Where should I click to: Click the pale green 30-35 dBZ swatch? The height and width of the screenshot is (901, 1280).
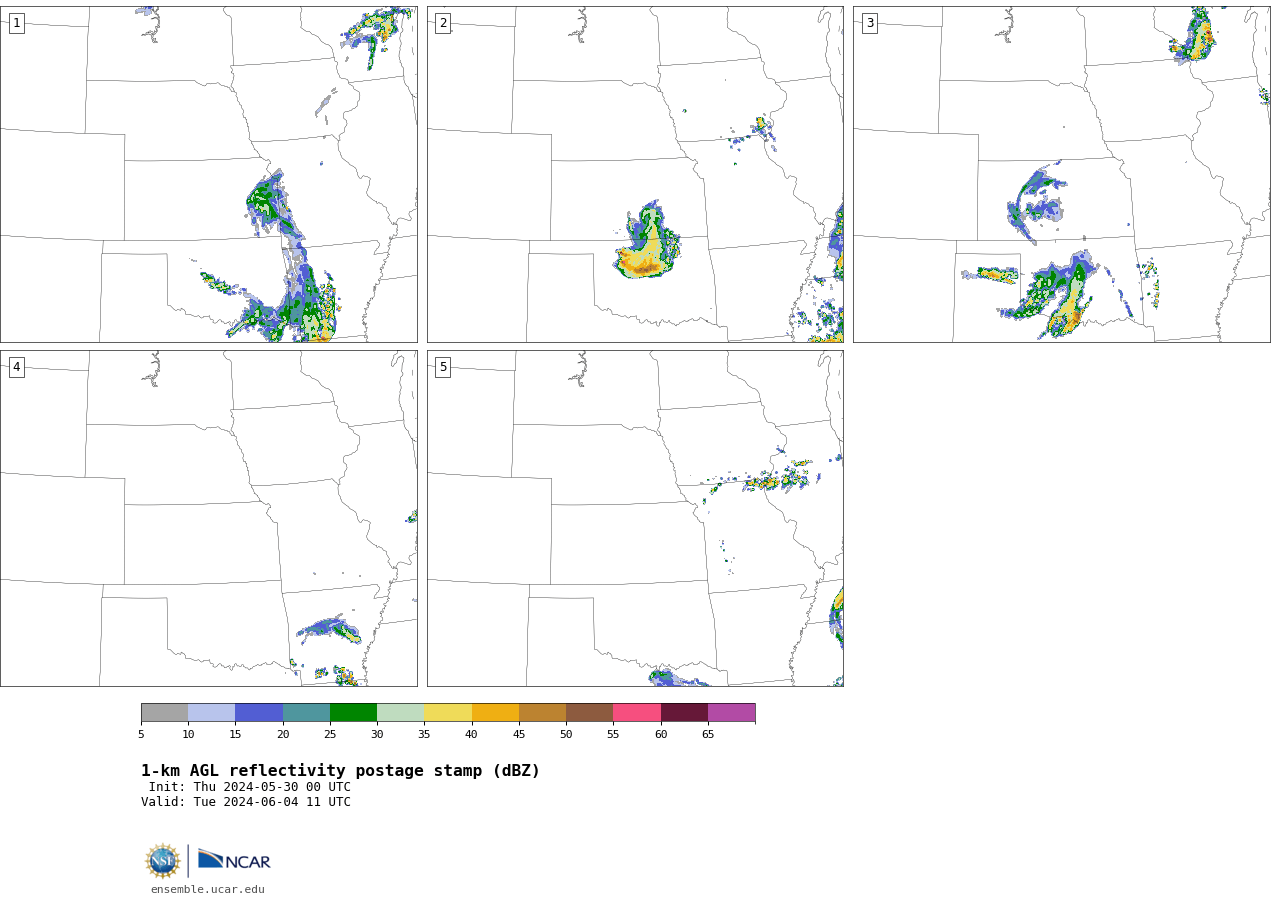coord(401,713)
